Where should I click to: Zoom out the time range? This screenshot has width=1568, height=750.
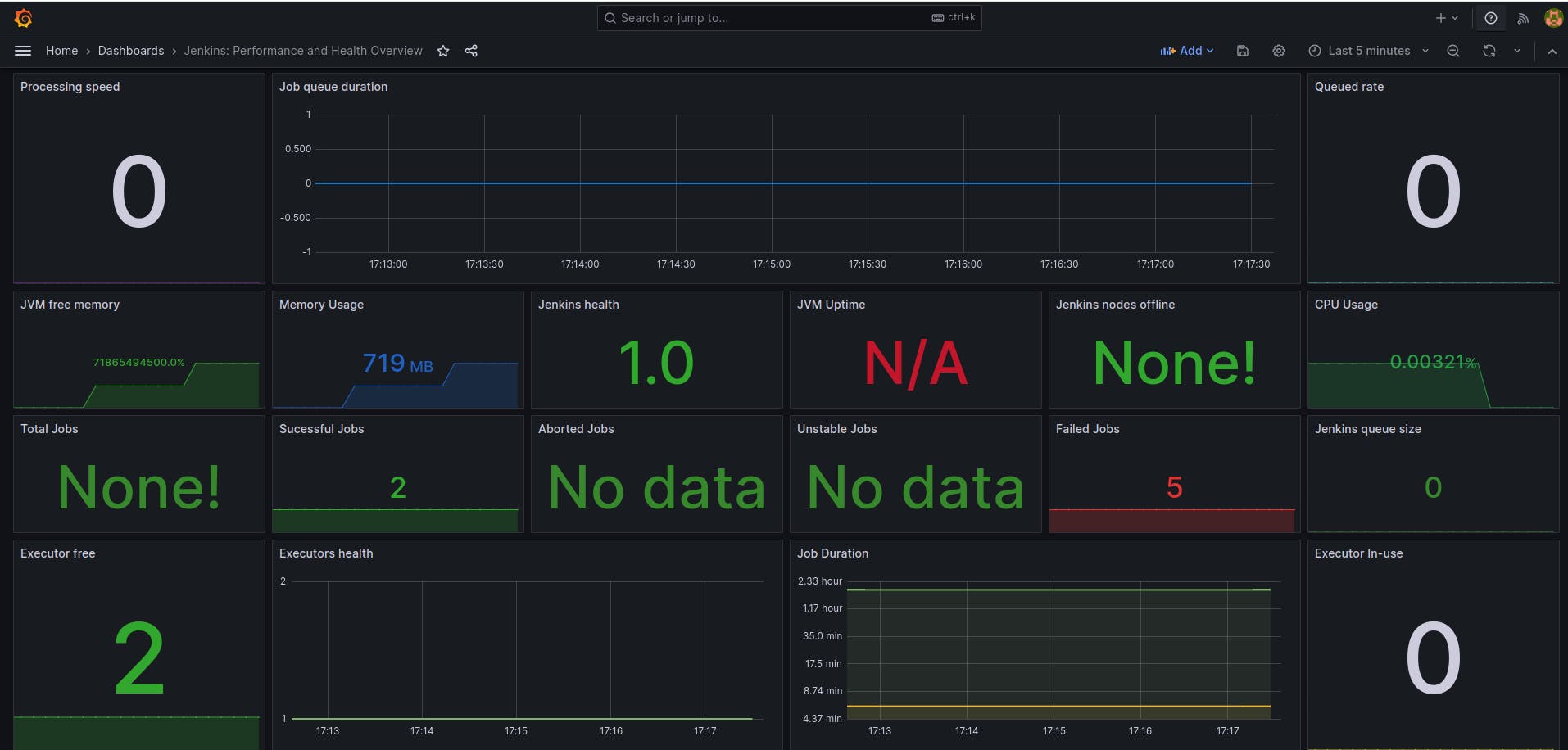(1453, 51)
